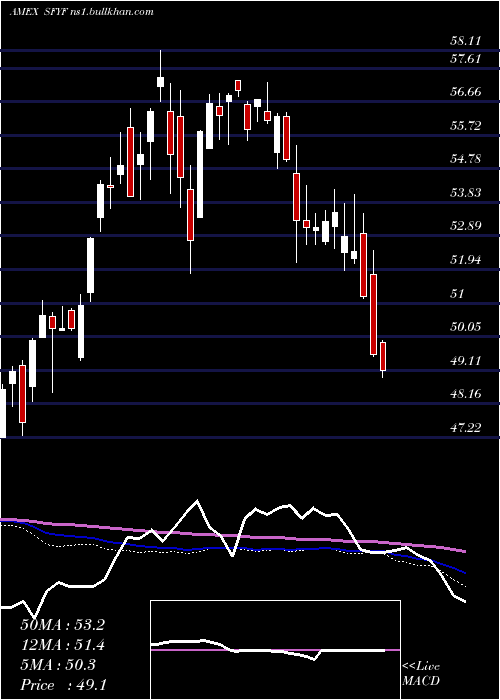The height and width of the screenshot is (700, 500).
Task: Click the 50MA : 53.2 readout
Action: (62, 625)
